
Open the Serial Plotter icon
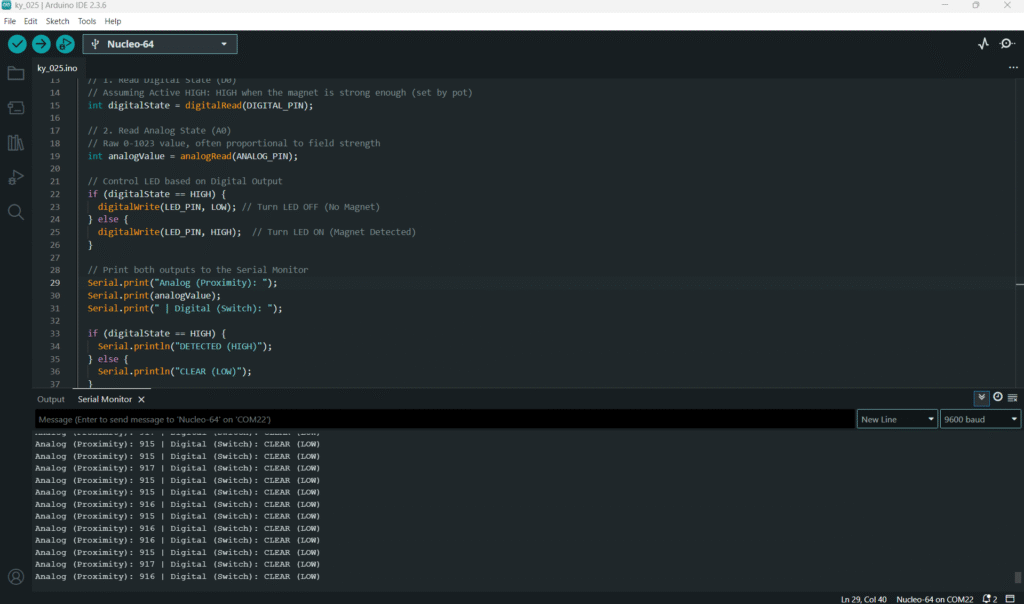983,44
